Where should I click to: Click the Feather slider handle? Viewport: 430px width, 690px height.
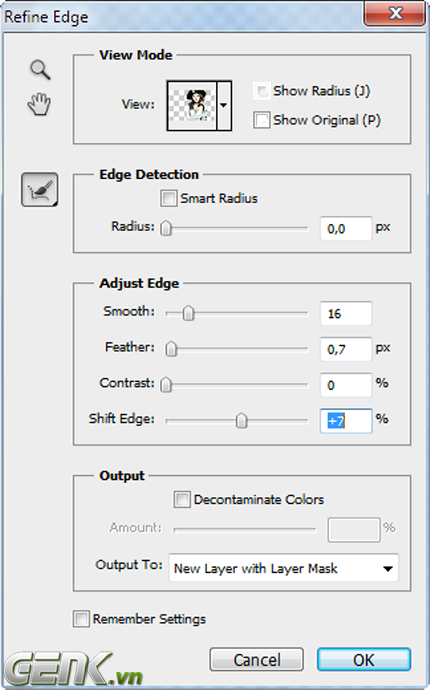click(x=171, y=349)
